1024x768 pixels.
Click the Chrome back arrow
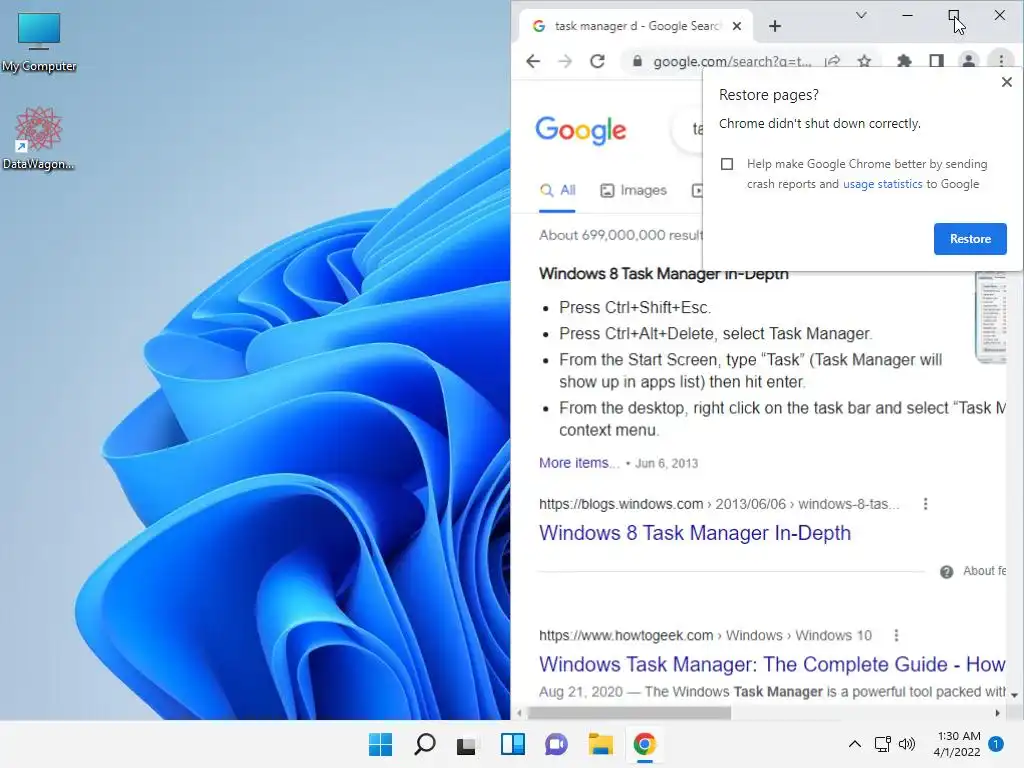533,61
